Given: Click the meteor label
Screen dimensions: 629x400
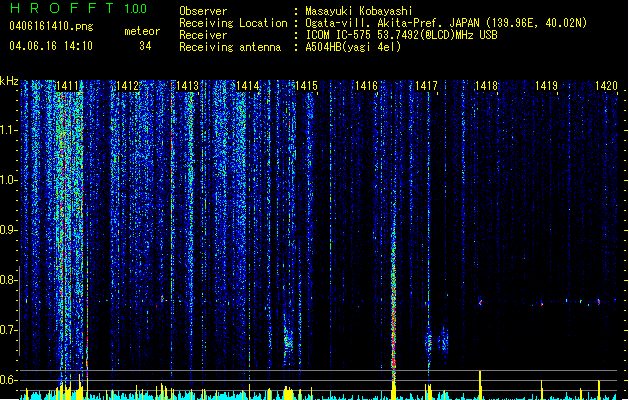Looking at the screenshot, I should coord(142,31).
